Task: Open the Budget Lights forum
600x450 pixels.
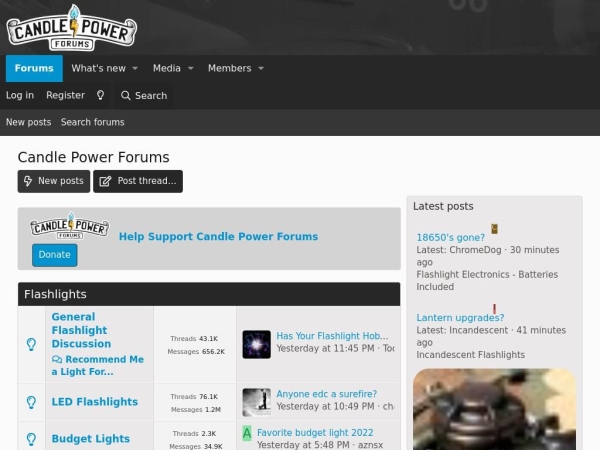Action: (91, 439)
